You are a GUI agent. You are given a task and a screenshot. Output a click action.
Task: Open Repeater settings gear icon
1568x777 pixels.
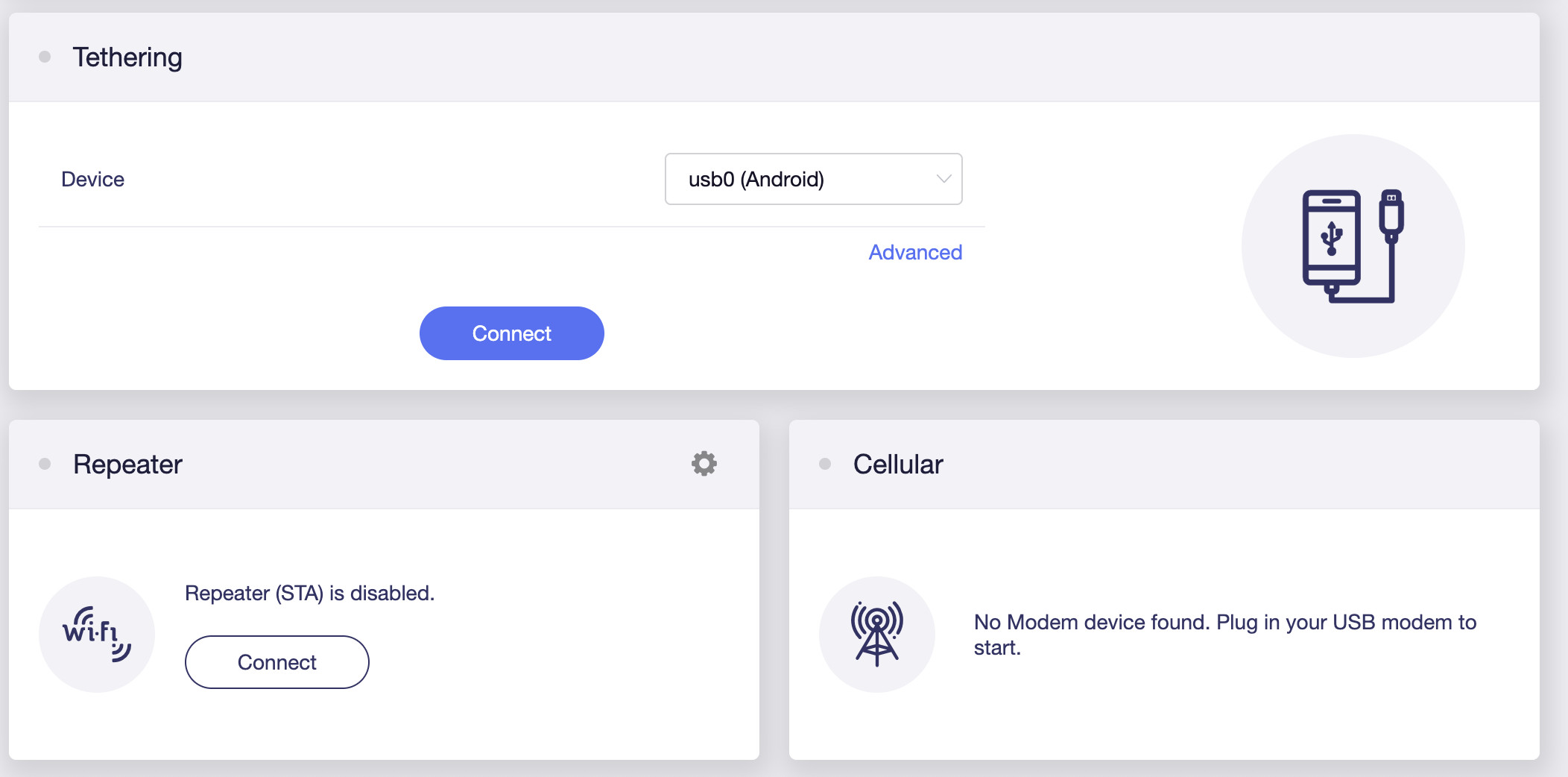point(704,463)
